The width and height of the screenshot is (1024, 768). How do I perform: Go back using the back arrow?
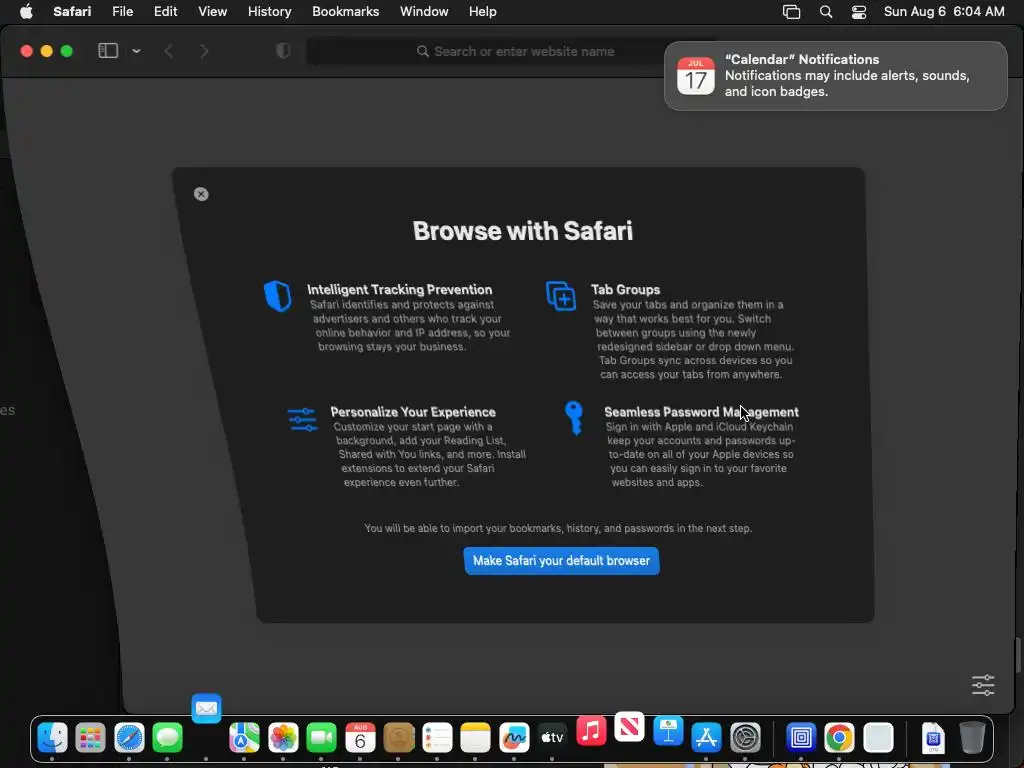(x=168, y=51)
